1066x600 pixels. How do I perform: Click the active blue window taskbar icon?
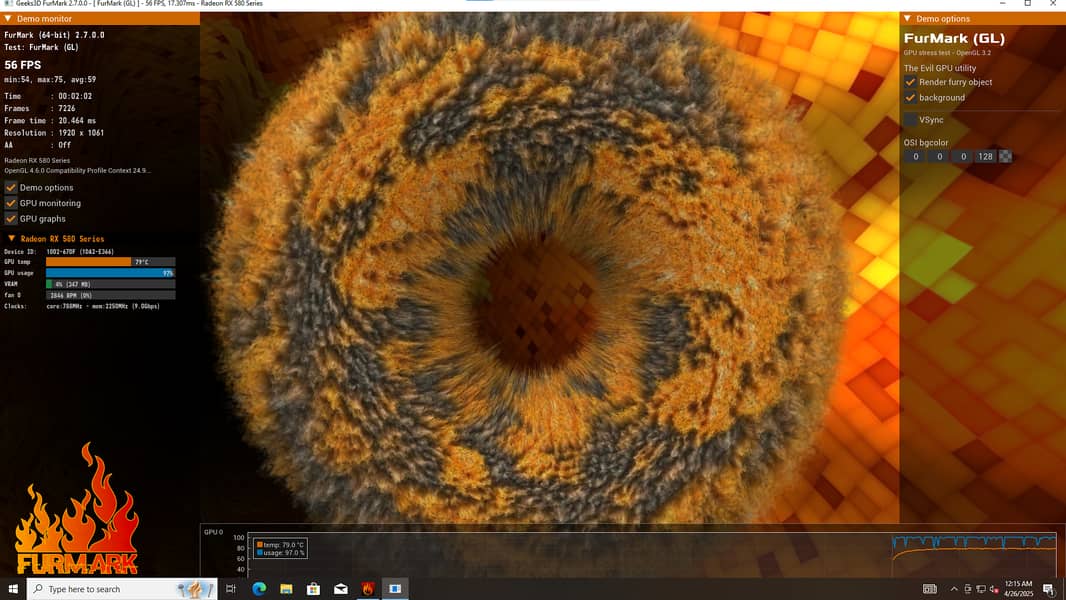395,588
